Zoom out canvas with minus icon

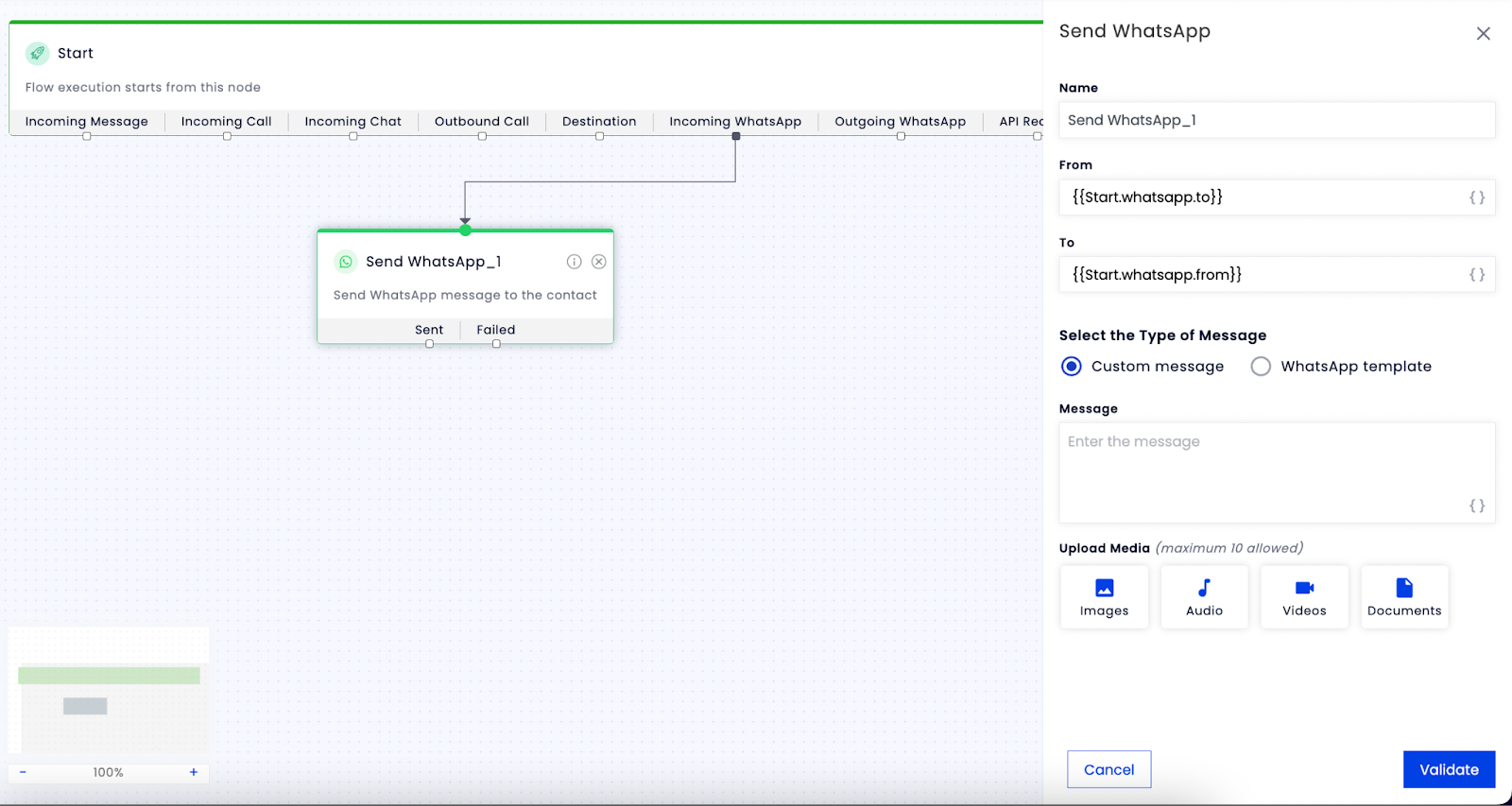click(x=23, y=772)
